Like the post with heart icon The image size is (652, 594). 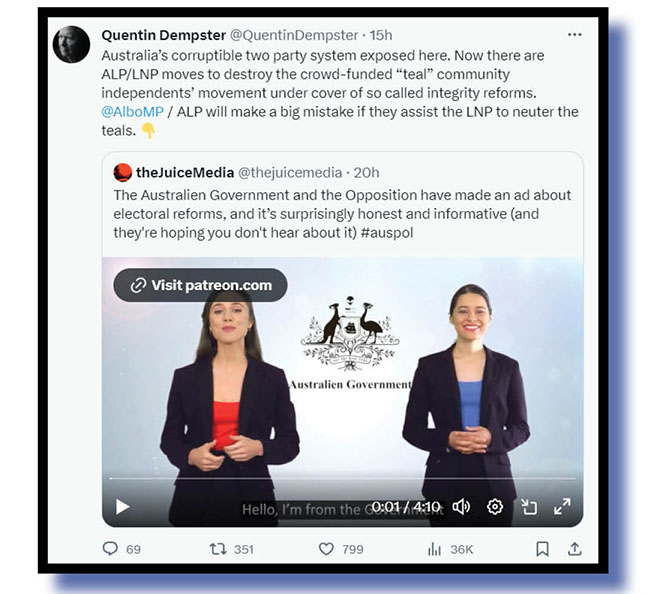tap(326, 549)
